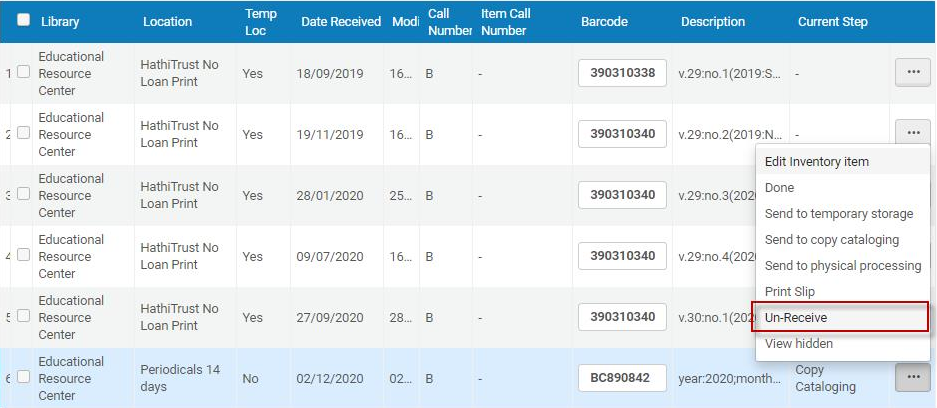Screen dimensions: 937x408
Task: Check row 1 received 18/09/2019
Action: tap(23, 72)
